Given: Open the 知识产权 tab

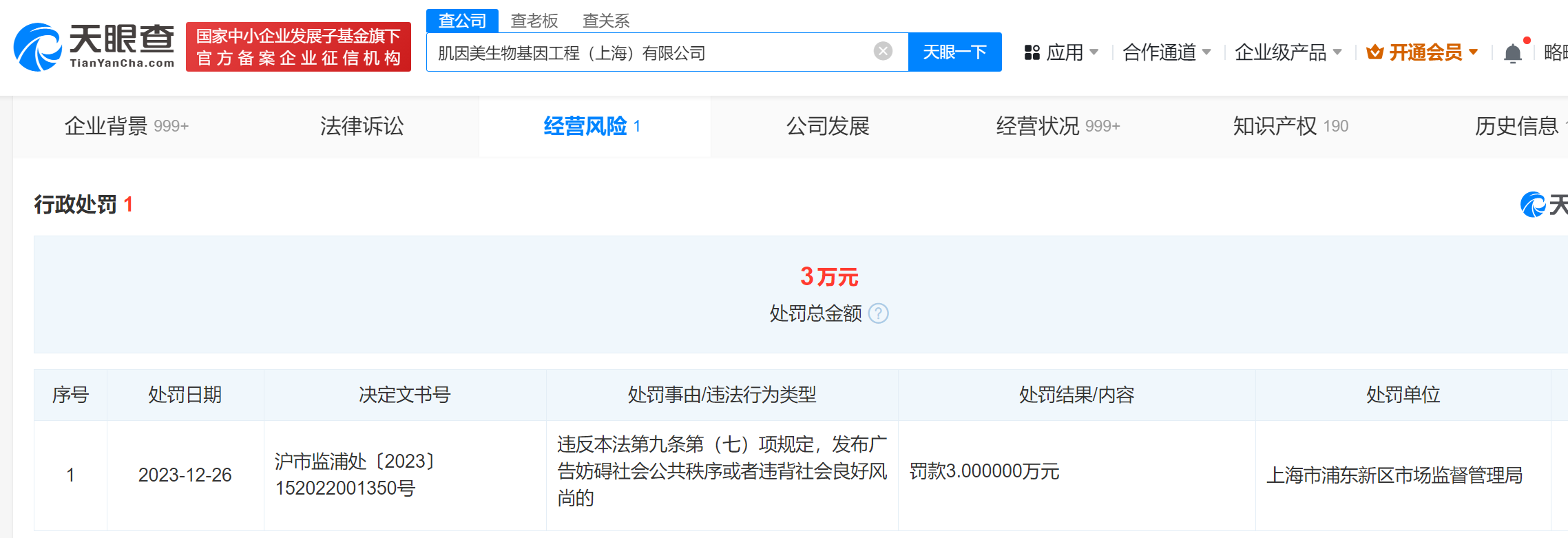Looking at the screenshot, I should pyautogui.click(x=1290, y=126).
